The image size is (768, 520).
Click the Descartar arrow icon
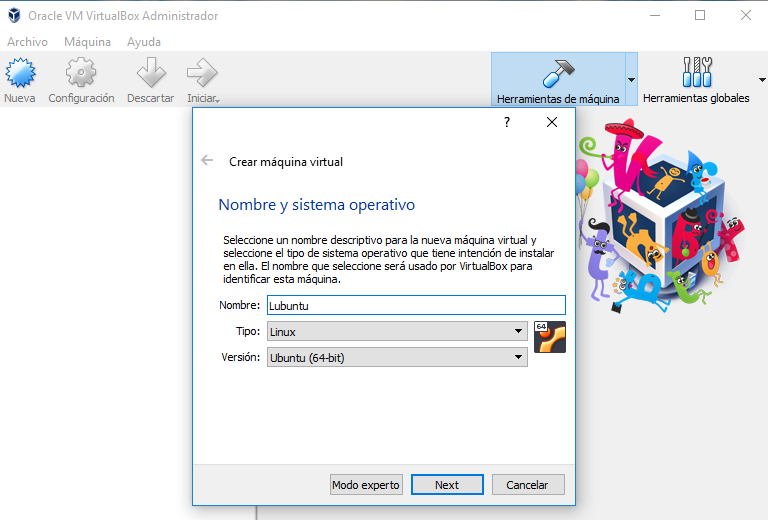pyautogui.click(x=150, y=74)
